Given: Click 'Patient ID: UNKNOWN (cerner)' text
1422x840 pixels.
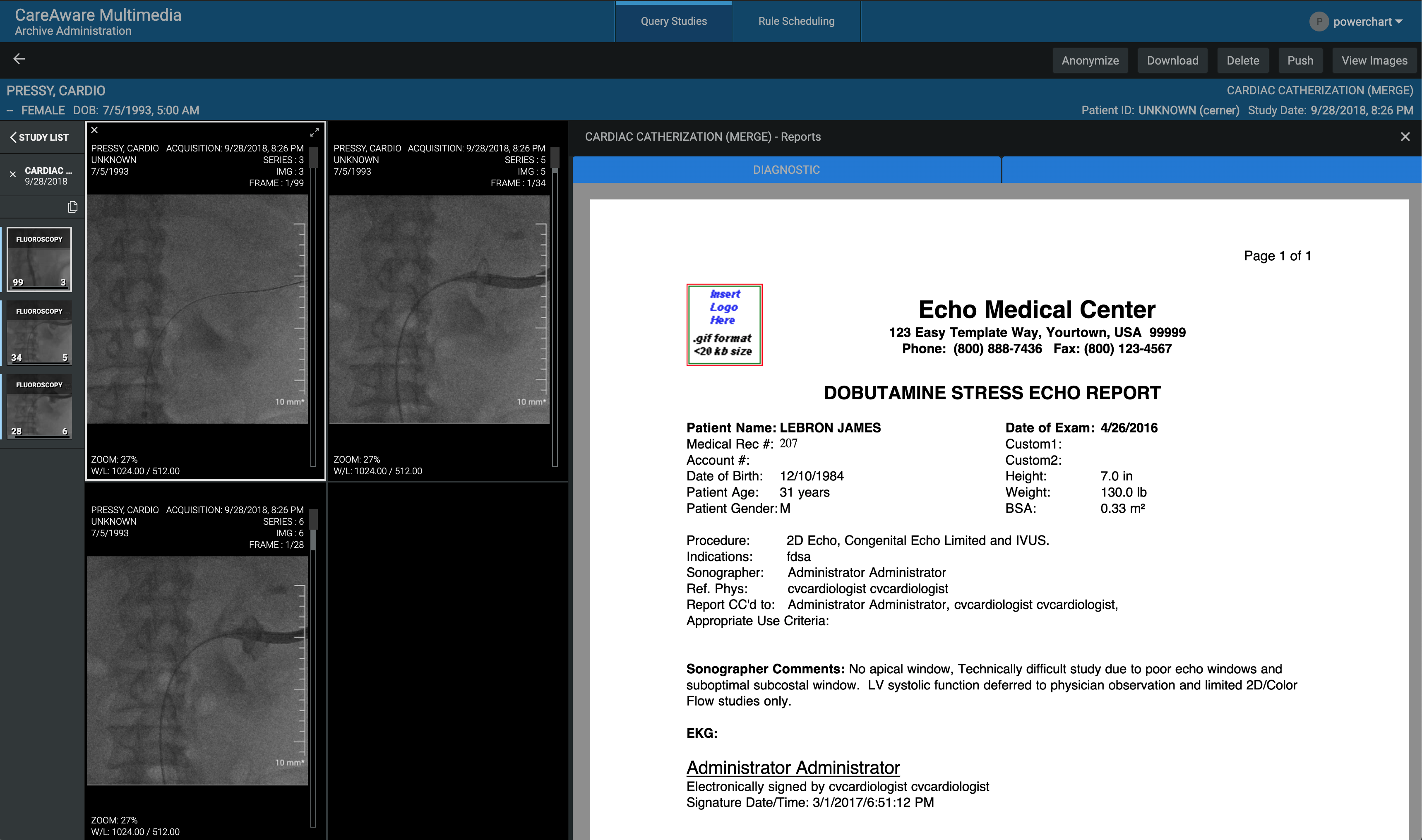Looking at the screenshot, I should [x=1160, y=110].
